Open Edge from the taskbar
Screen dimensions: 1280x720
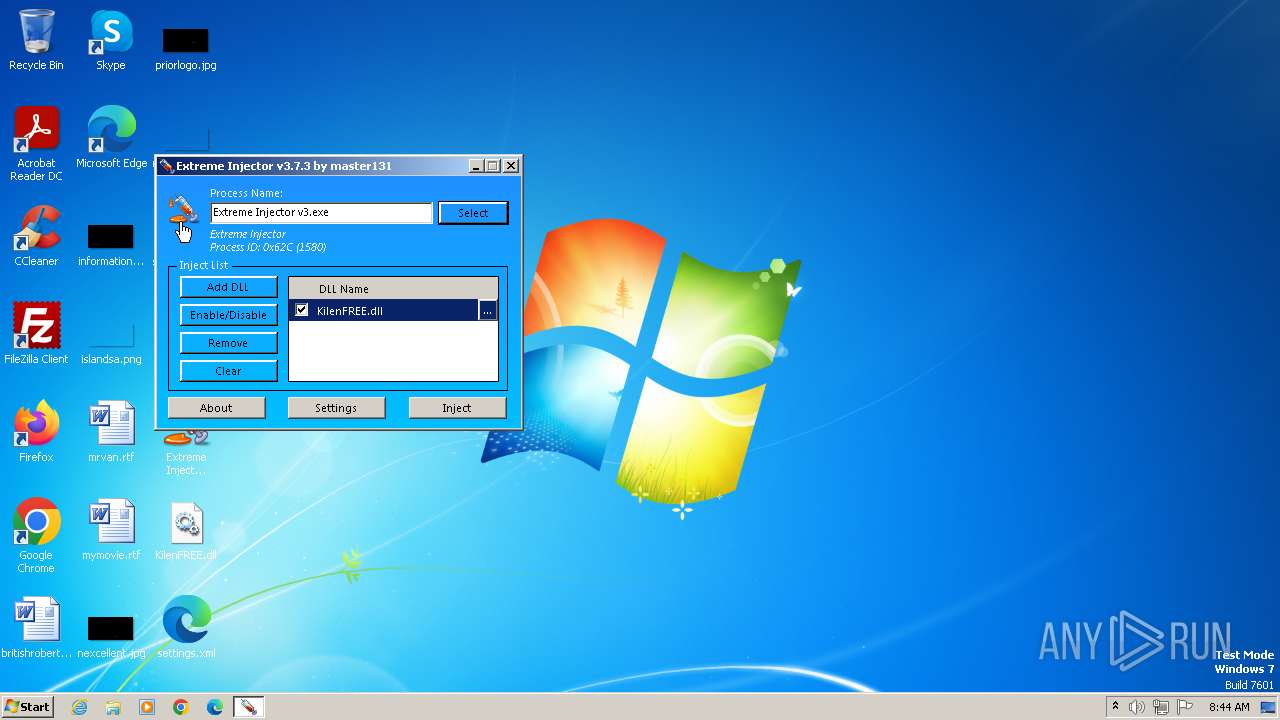[x=215, y=707]
